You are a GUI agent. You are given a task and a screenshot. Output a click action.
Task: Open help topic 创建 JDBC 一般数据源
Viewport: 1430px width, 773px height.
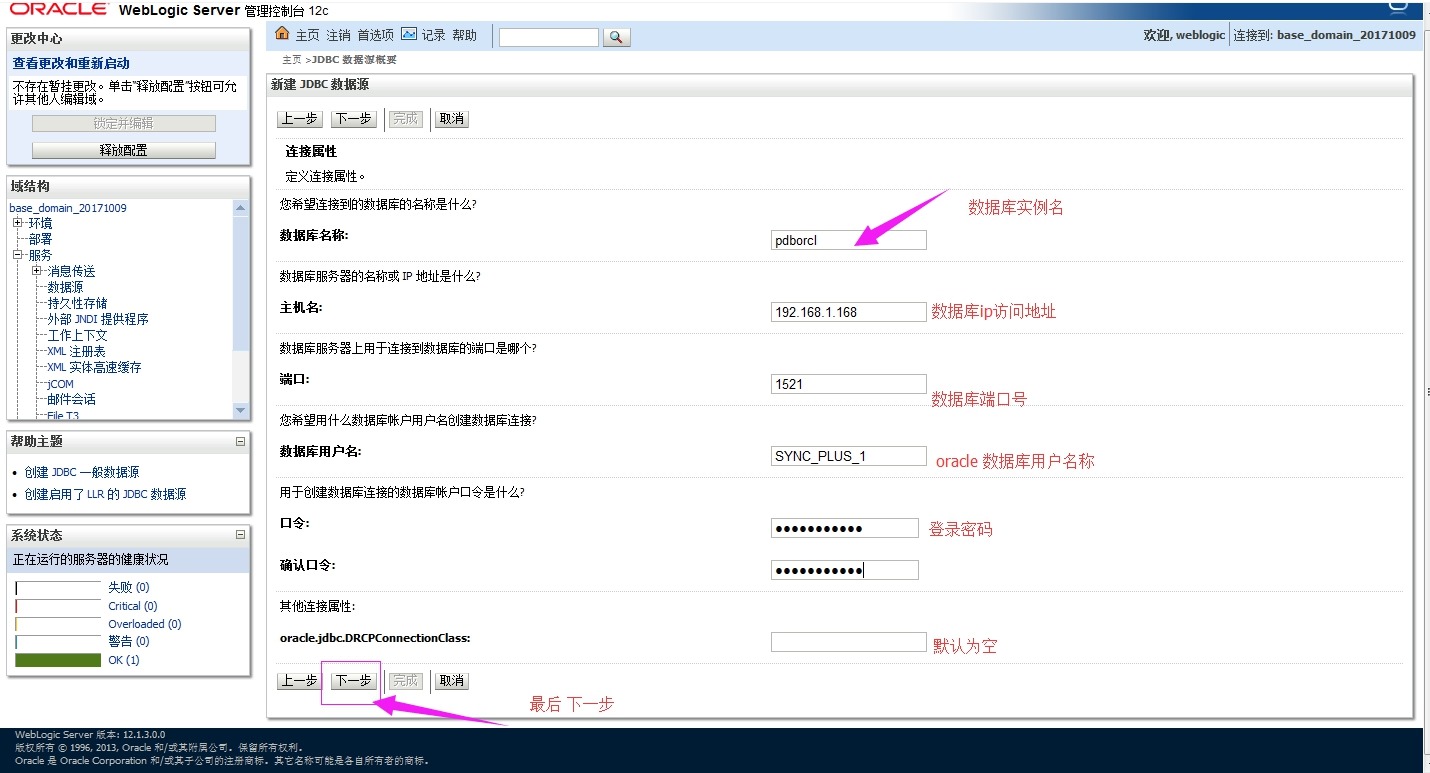point(82,472)
